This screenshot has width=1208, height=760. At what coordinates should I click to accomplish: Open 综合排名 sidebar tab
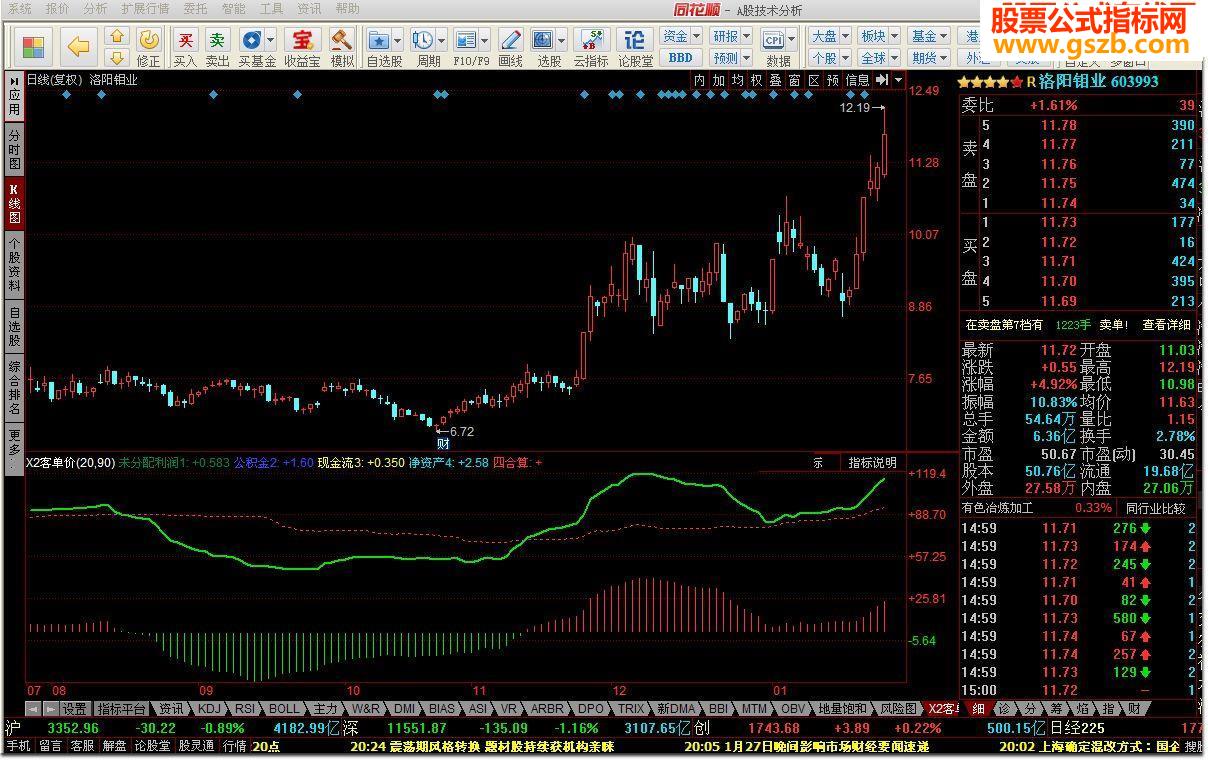[x=14, y=389]
